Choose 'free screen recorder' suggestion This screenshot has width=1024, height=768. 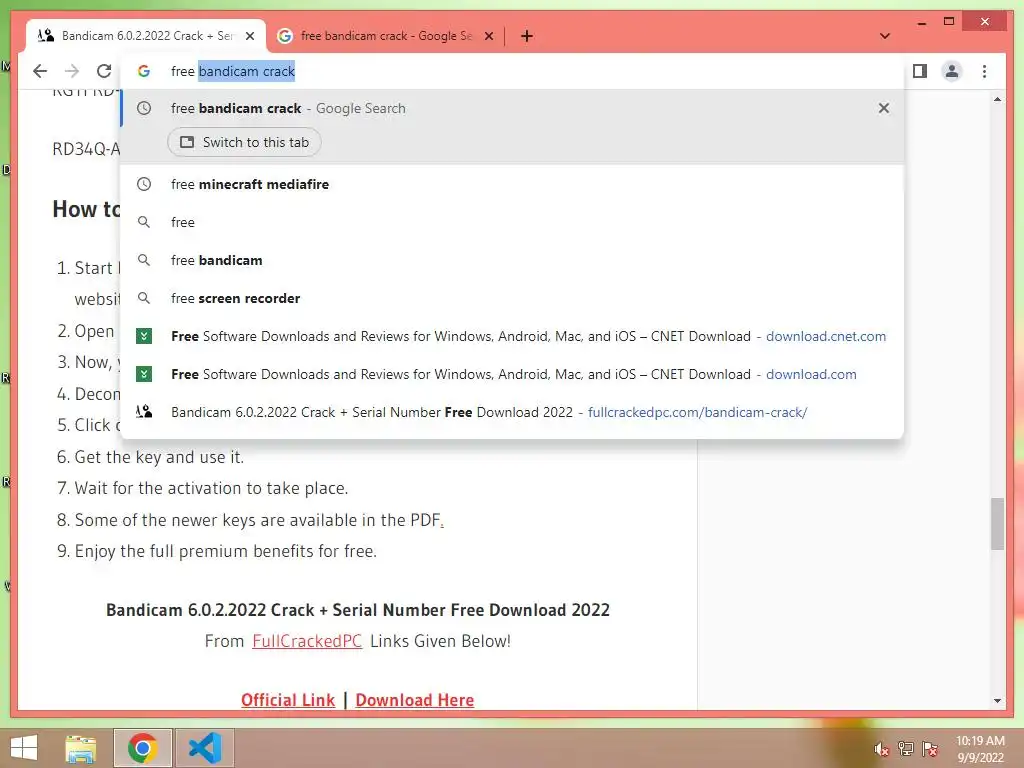point(513,298)
